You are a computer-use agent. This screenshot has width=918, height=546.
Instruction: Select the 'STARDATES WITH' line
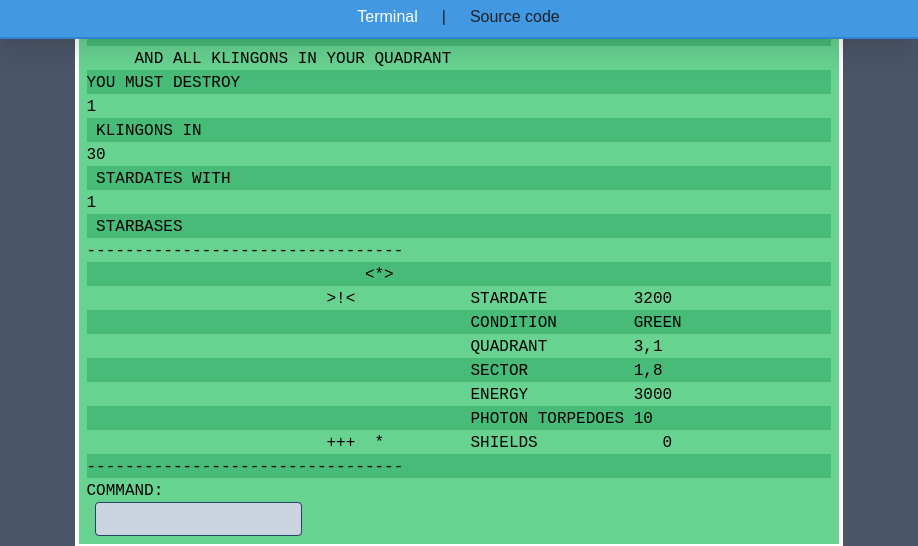tap(459, 178)
